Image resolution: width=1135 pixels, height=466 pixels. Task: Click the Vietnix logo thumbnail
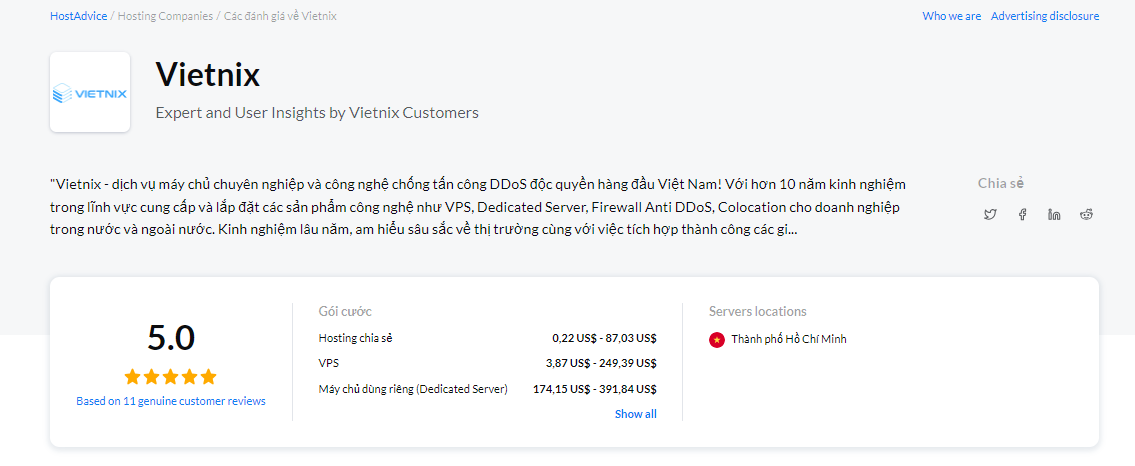90,92
